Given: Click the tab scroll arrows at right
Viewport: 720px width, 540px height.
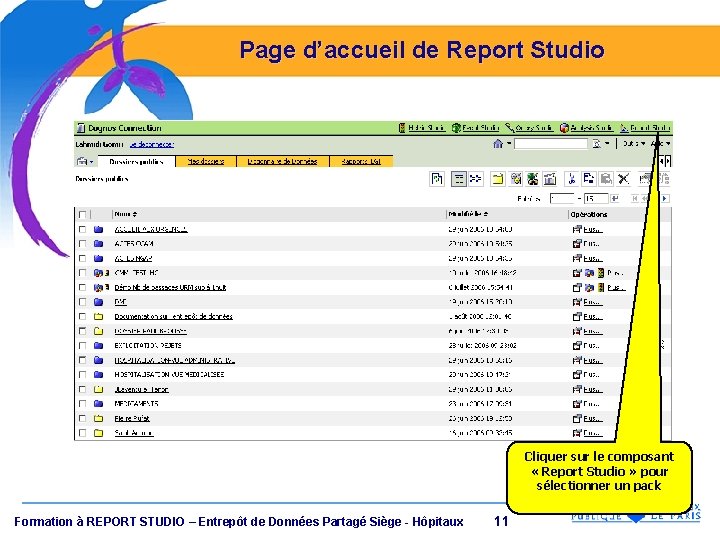Looking at the screenshot, I should pyautogui.click(x=664, y=161).
